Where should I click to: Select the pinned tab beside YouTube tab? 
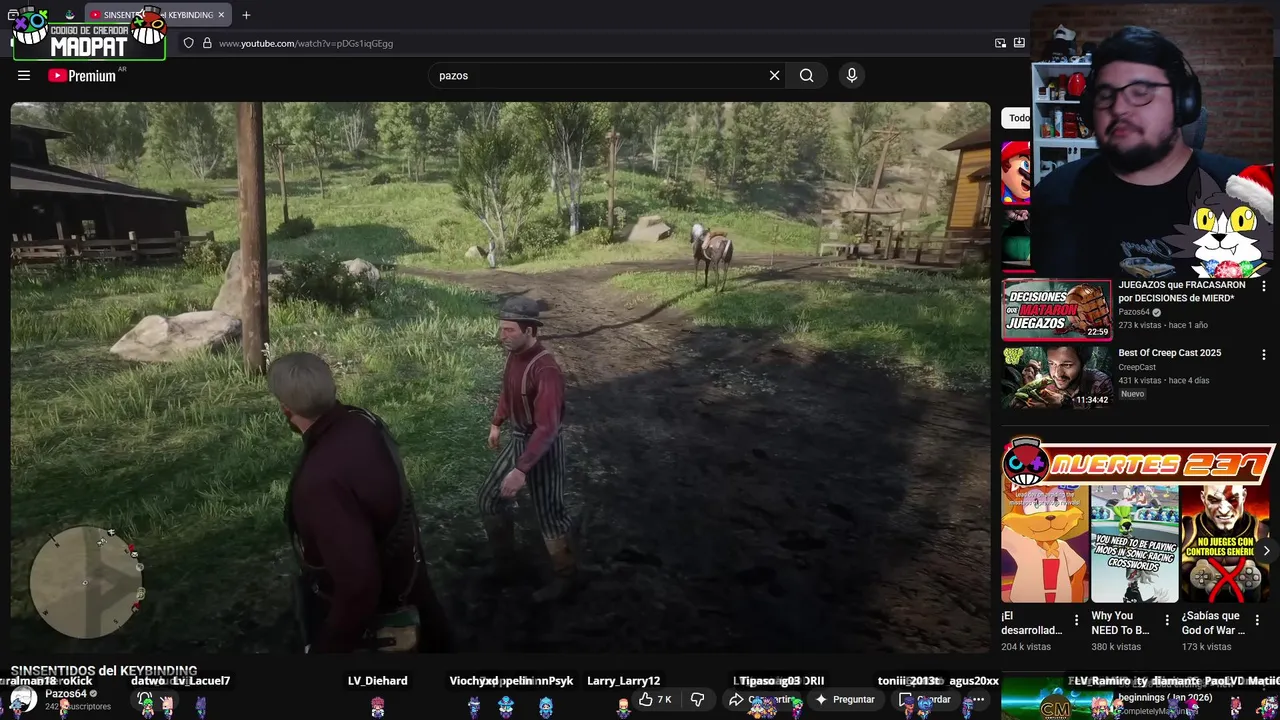click(69, 15)
